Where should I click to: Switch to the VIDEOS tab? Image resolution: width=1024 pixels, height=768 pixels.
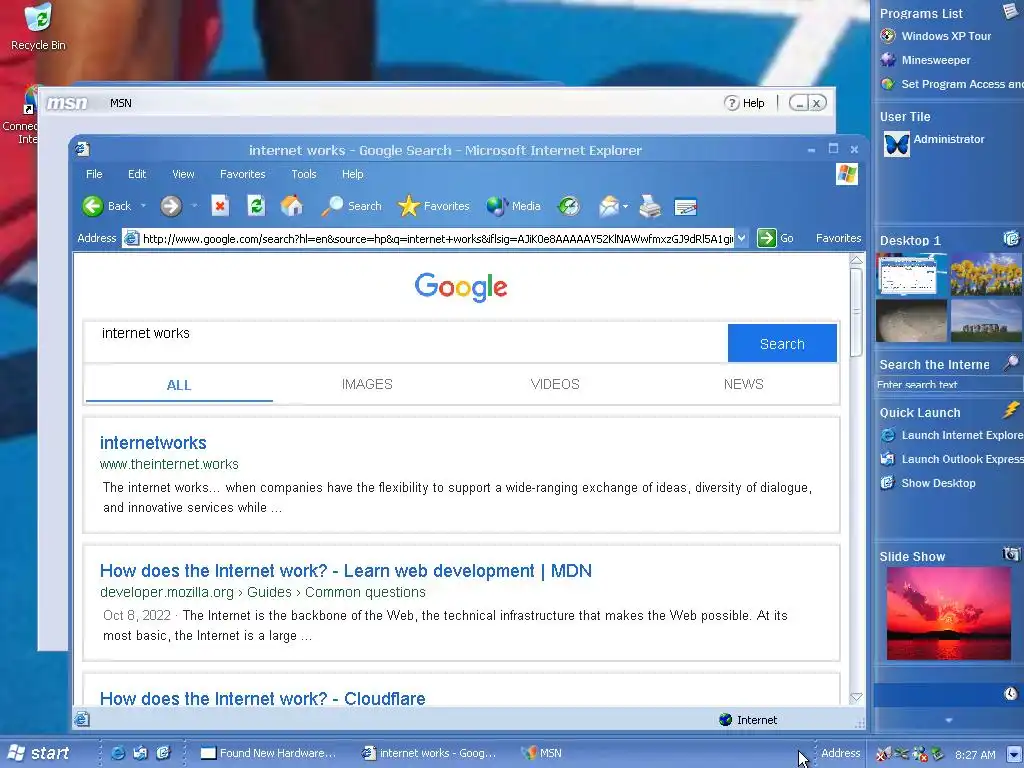[x=555, y=385]
